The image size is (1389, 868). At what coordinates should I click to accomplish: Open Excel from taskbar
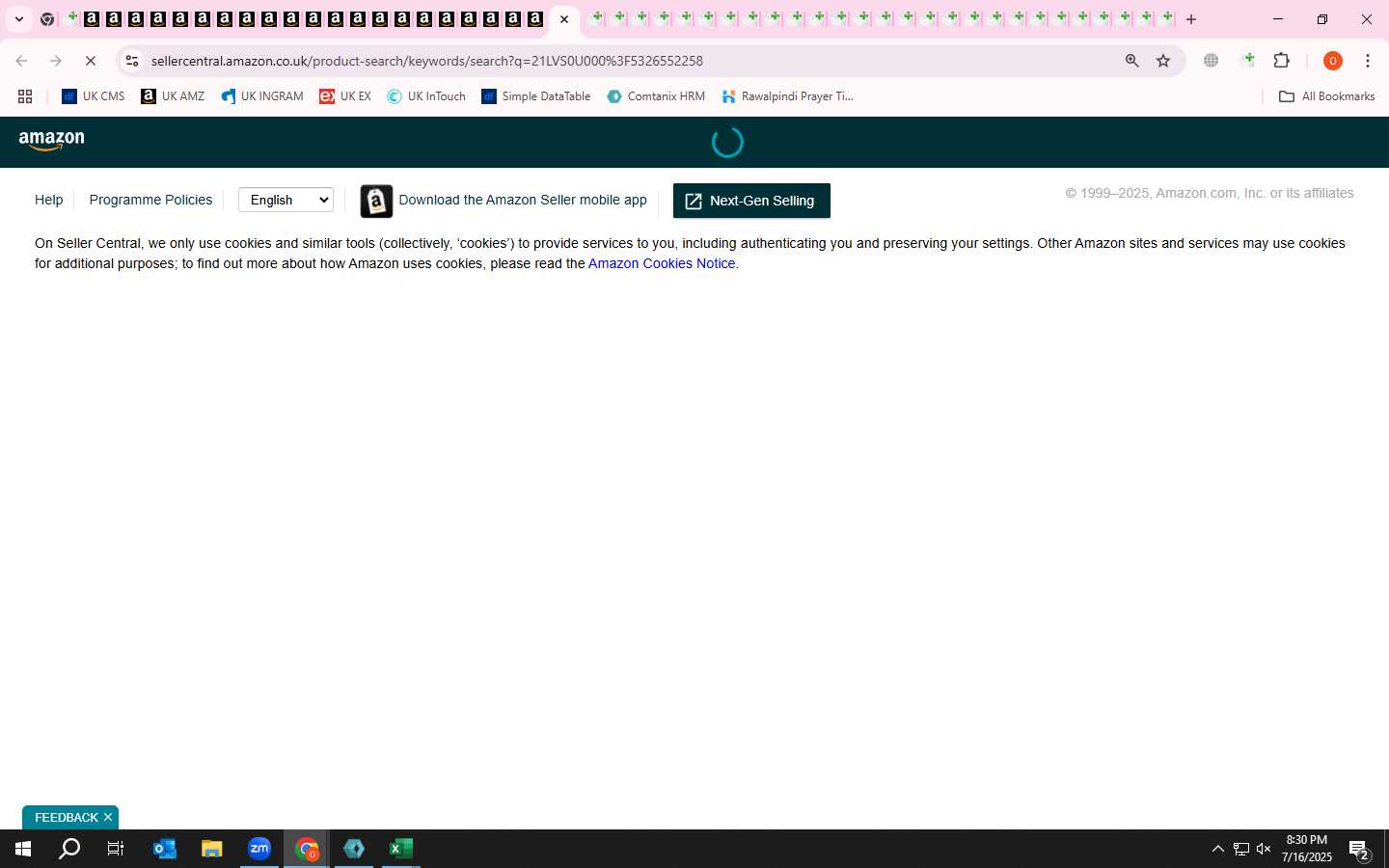pos(401,849)
